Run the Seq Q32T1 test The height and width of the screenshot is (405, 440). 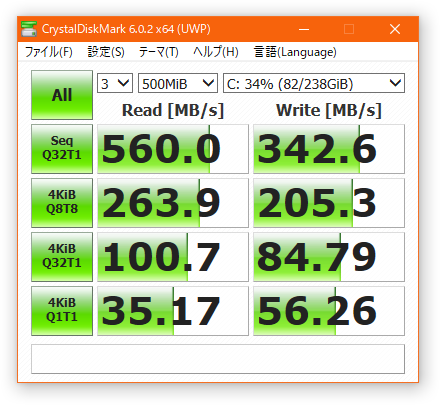(x=62, y=149)
